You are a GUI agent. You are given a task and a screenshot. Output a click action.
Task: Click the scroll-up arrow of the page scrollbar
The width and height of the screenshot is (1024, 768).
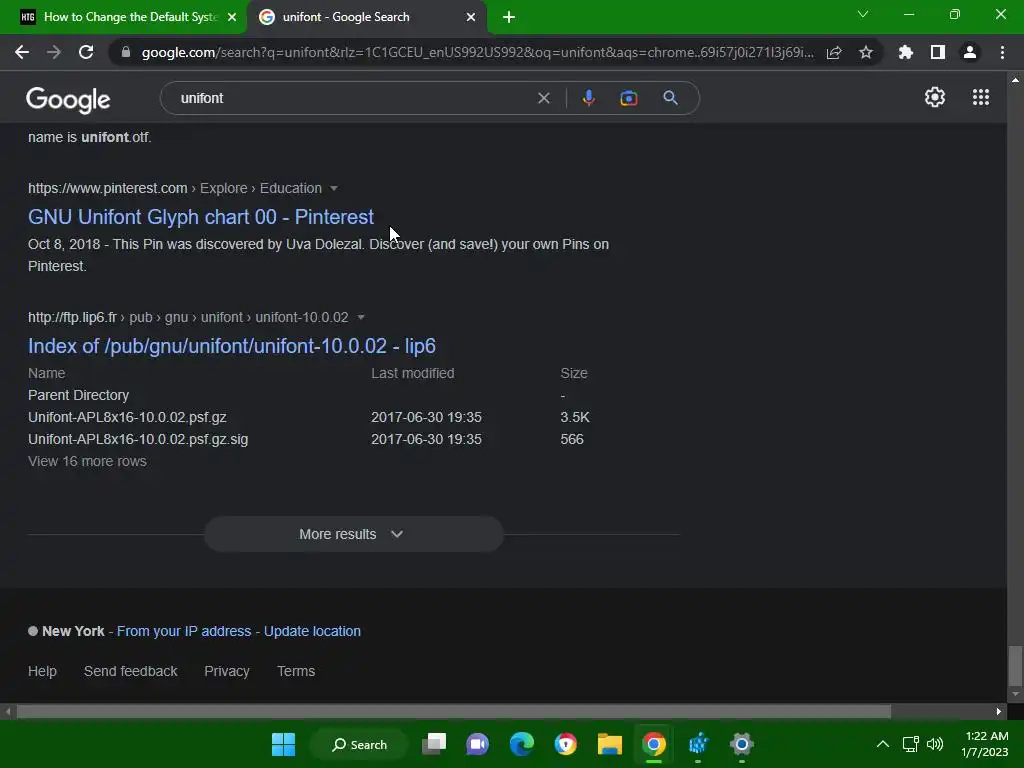tap(1015, 80)
